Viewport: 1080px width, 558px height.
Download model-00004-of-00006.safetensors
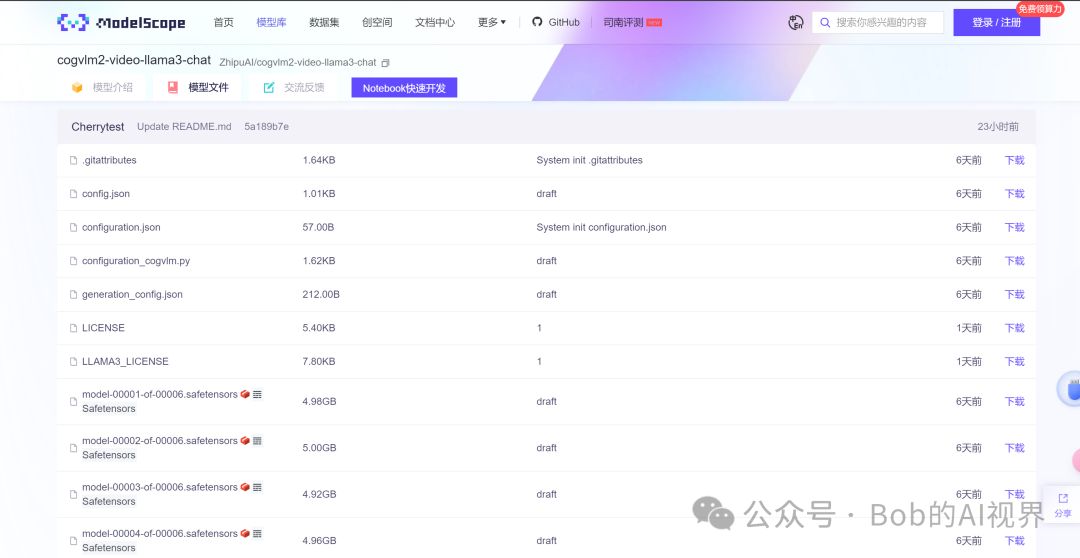point(1014,541)
